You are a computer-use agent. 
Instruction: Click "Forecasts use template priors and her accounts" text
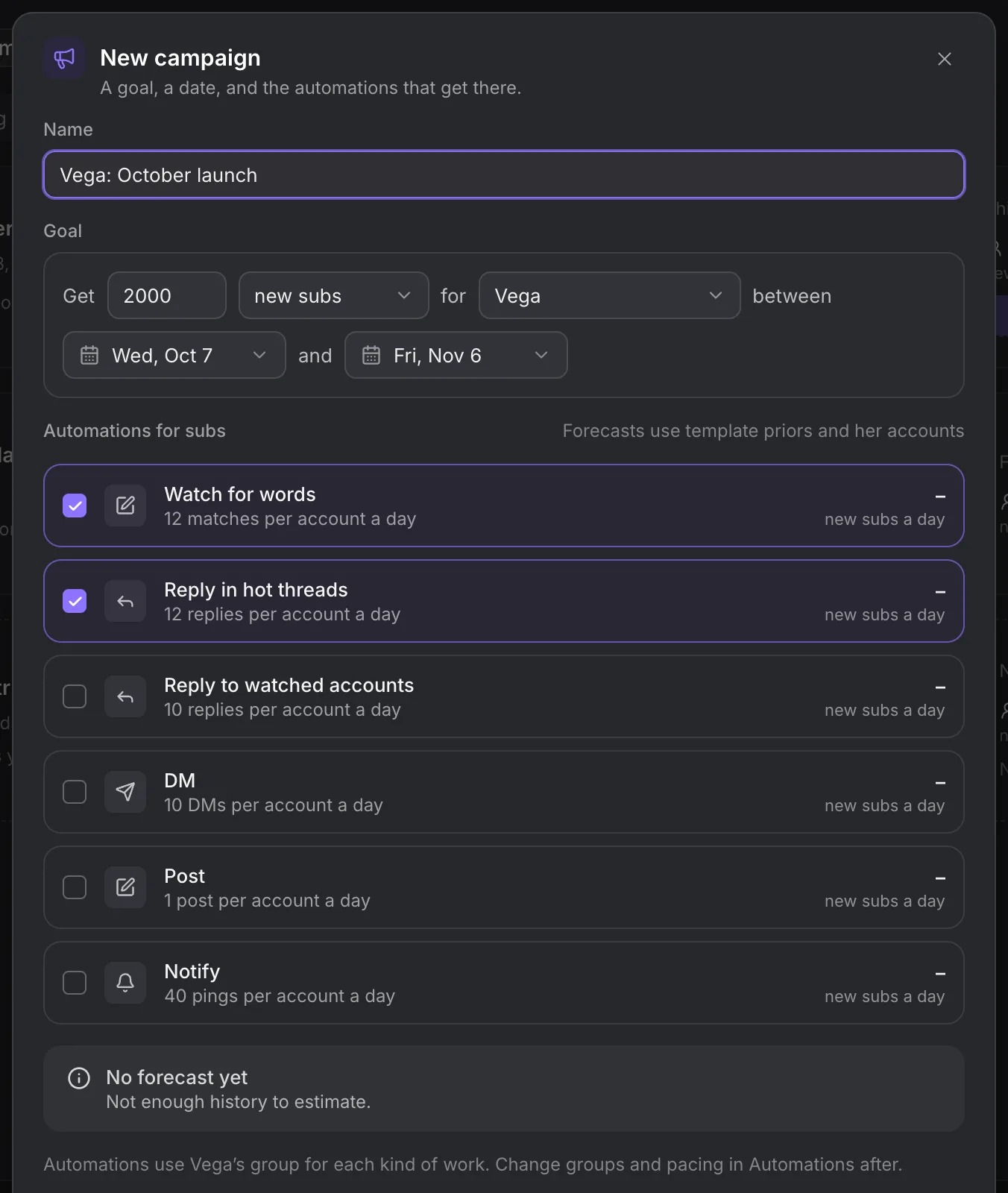pos(763,431)
